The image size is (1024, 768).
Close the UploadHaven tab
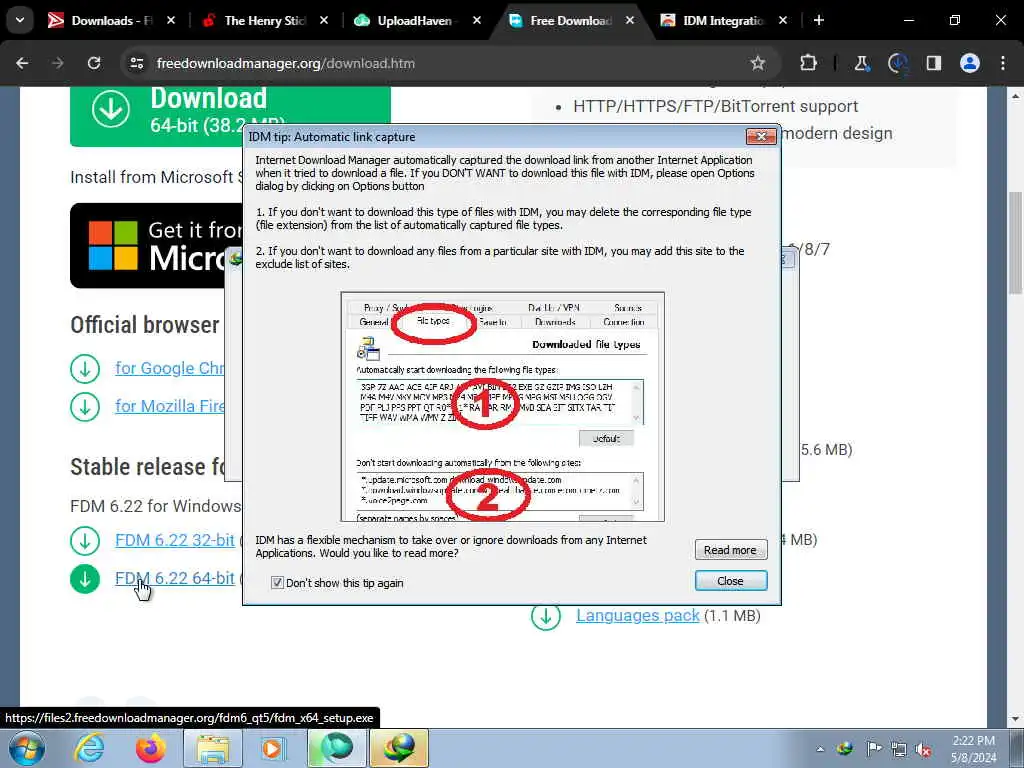477,21
